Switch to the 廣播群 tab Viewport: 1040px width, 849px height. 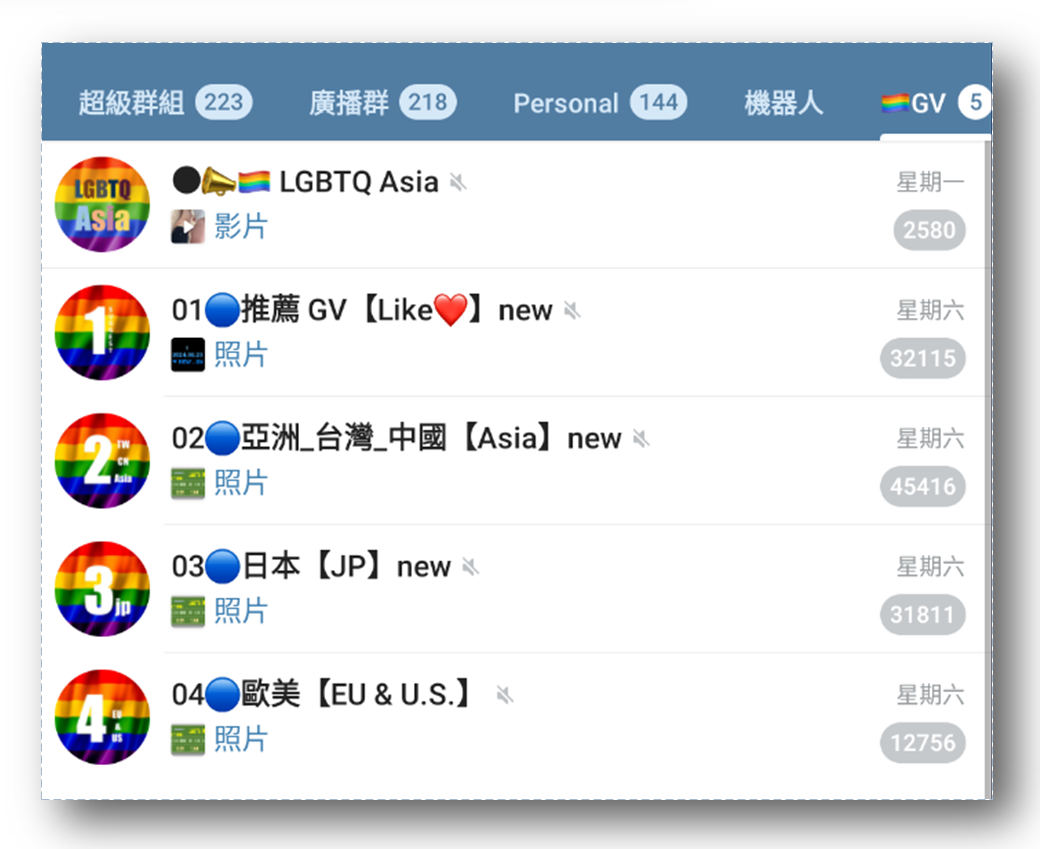point(383,103)
